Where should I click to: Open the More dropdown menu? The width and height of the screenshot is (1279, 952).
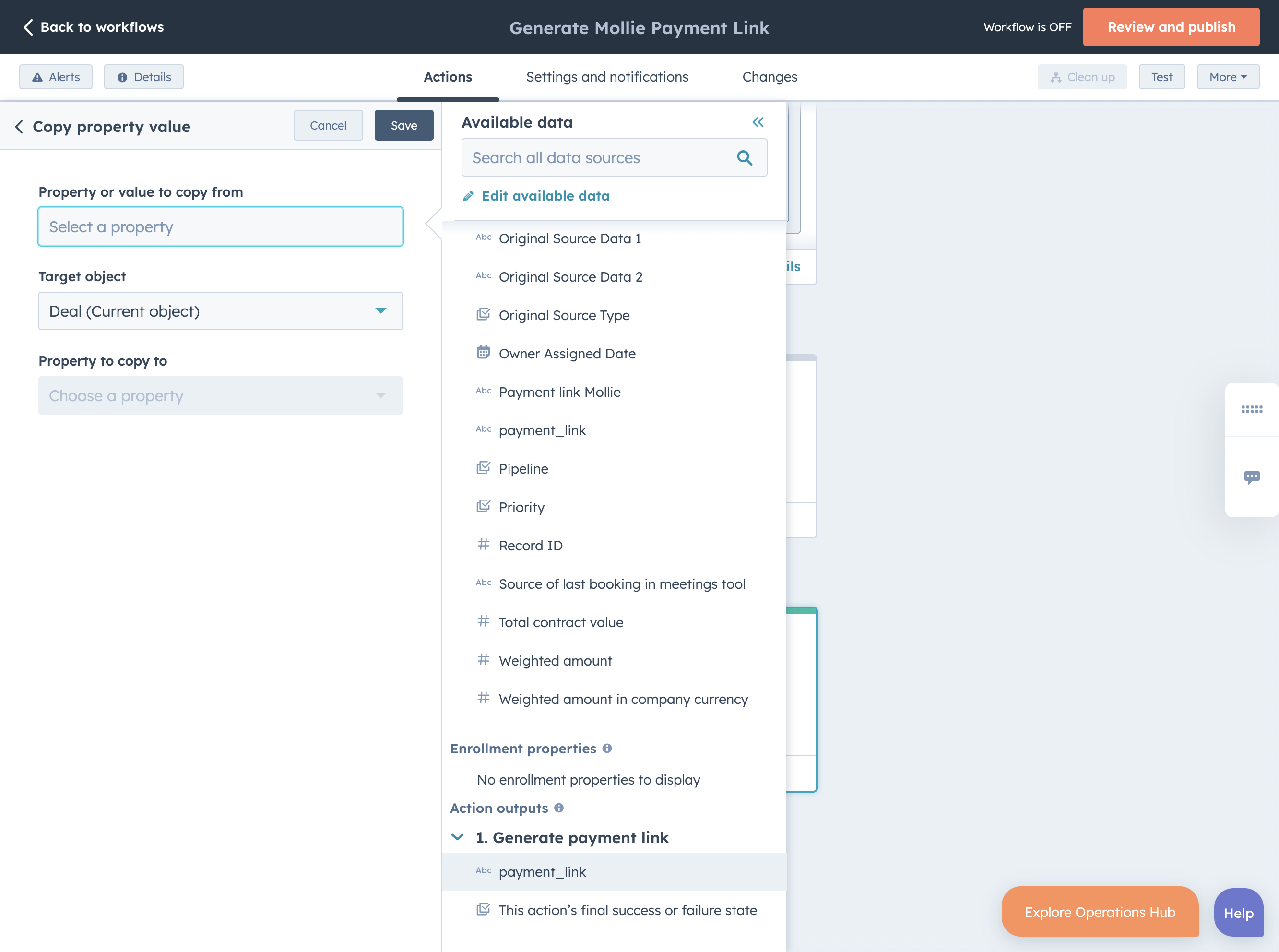1228,77
